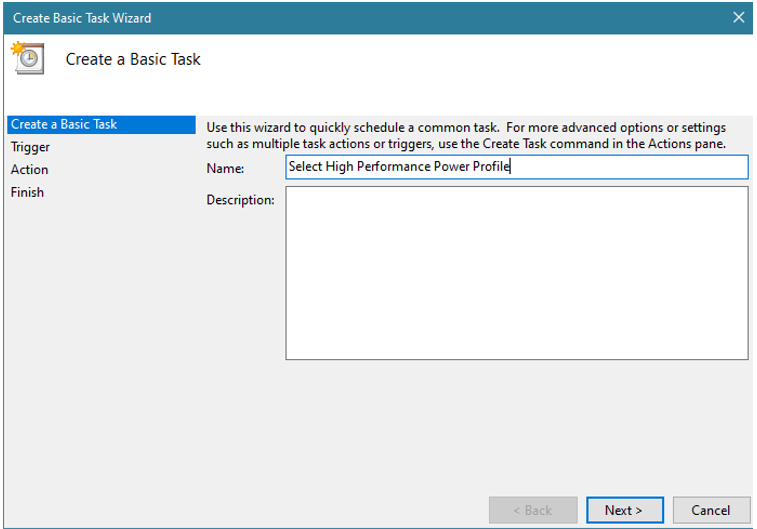Click the Create Basic Task Wizard title bar text
The width and height of the screenshot is (757, 529).
pos(82,18)
